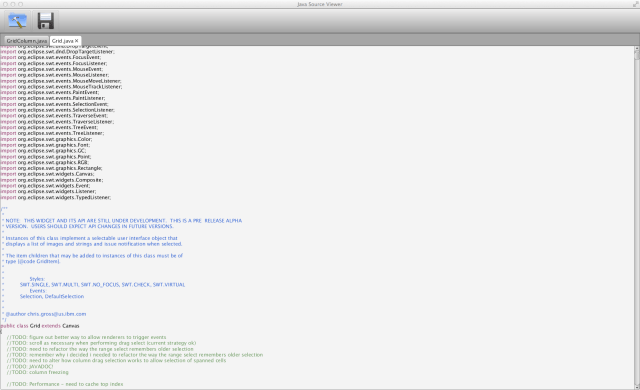The width and height of the screenshot is (640, 390).
Task: Click the MouseTrackListener import line
Action: click(x=61, y=86)
